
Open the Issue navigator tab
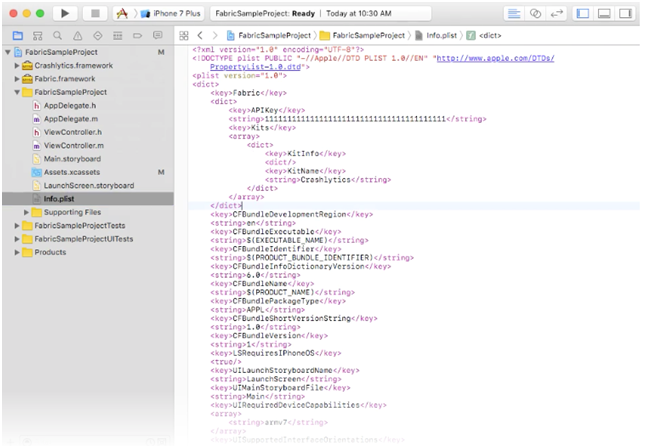pos(77,35)
